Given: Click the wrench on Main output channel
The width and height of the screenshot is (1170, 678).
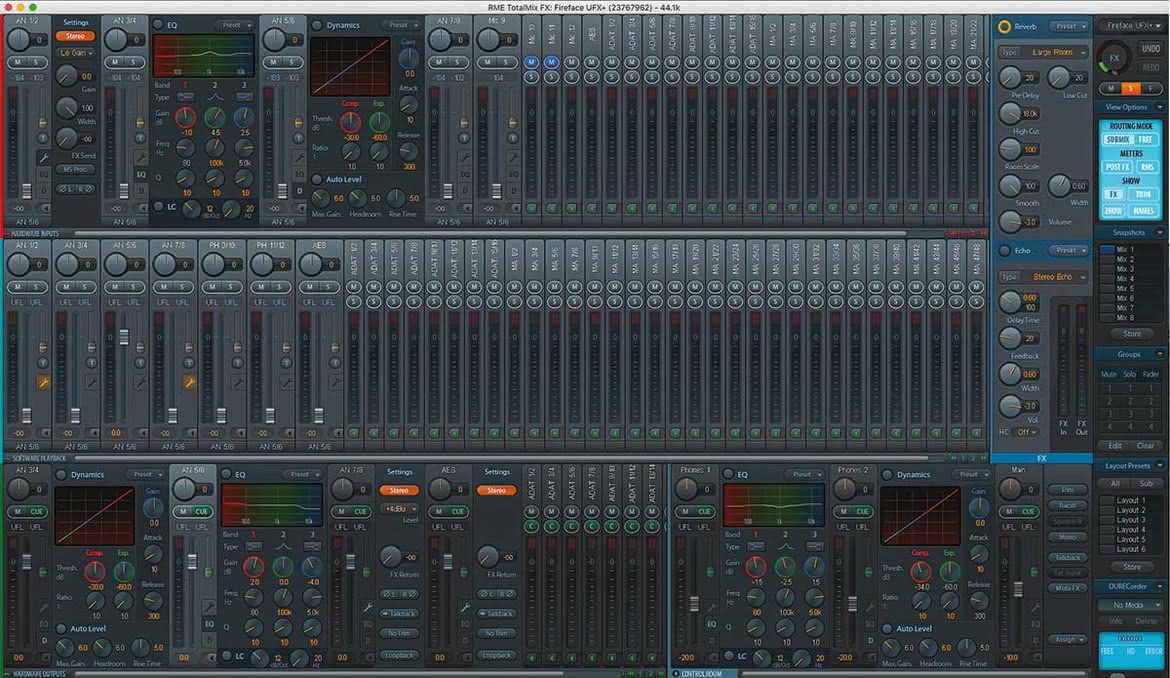Looking at the screenshot, I should 1036,607.
